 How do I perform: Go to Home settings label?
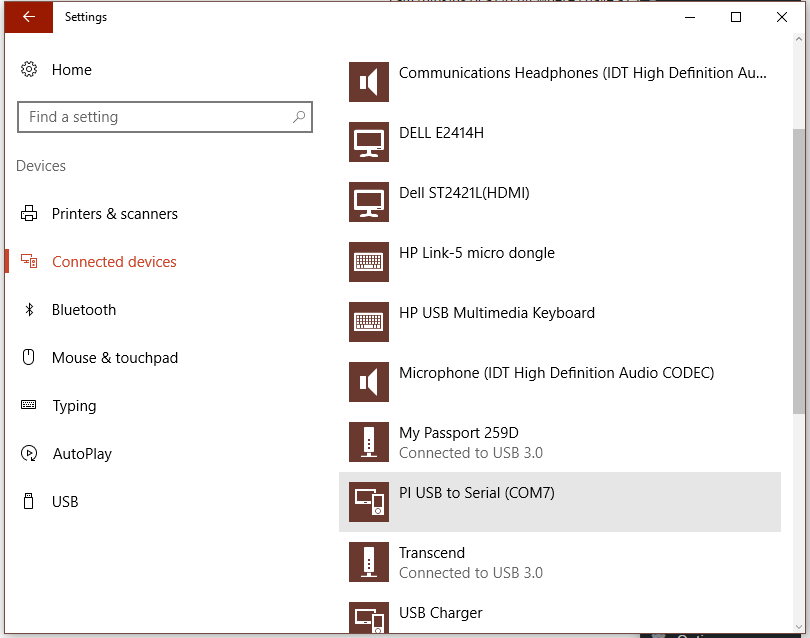click(72, 70)
